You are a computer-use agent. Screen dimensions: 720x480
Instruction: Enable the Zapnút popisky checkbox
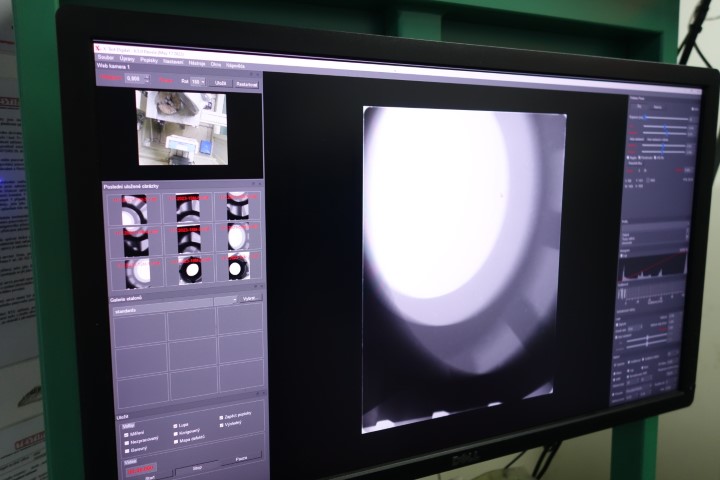[x=222, y=416]
